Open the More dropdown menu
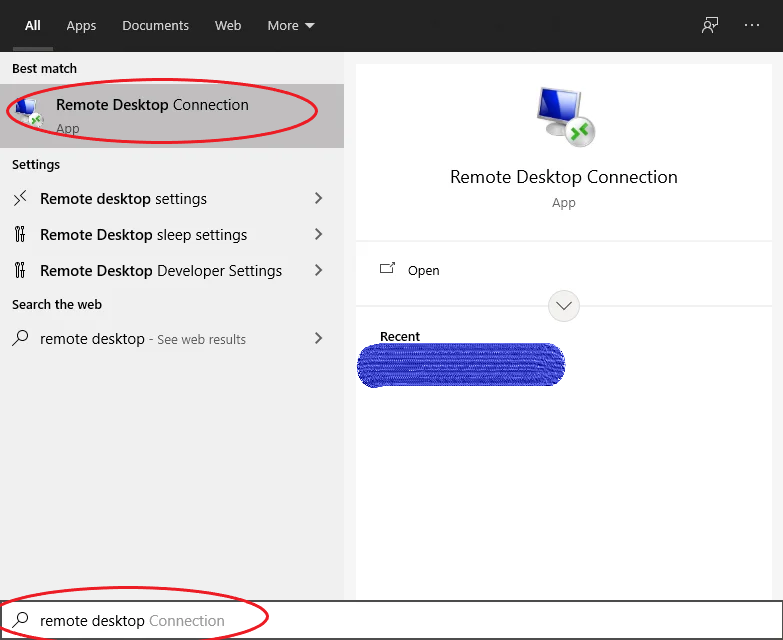The image size is (783, 640). [291, 25]
